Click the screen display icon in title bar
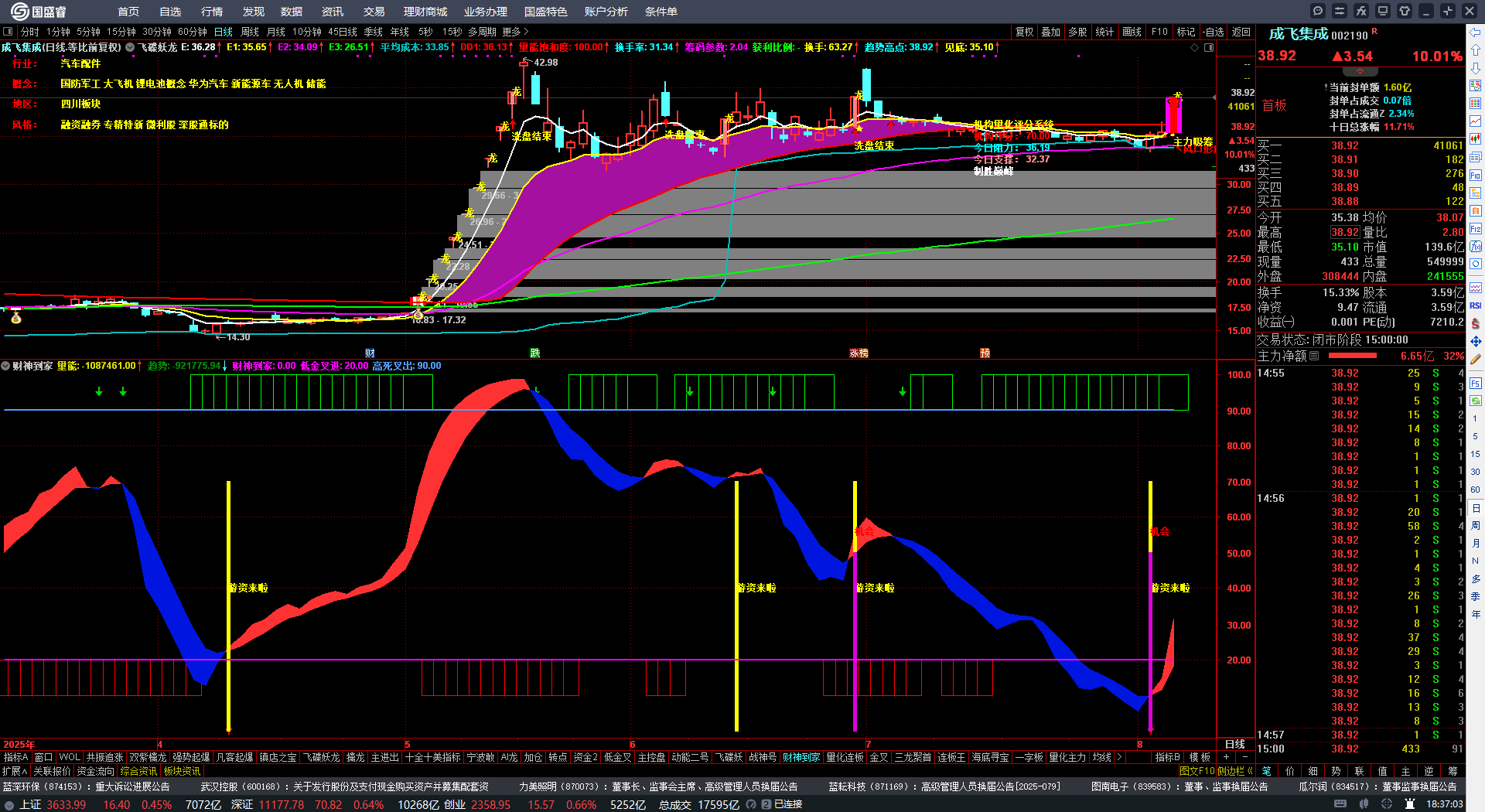The width and height of the screenshot is (1485, 812). tap(1383, 11)
